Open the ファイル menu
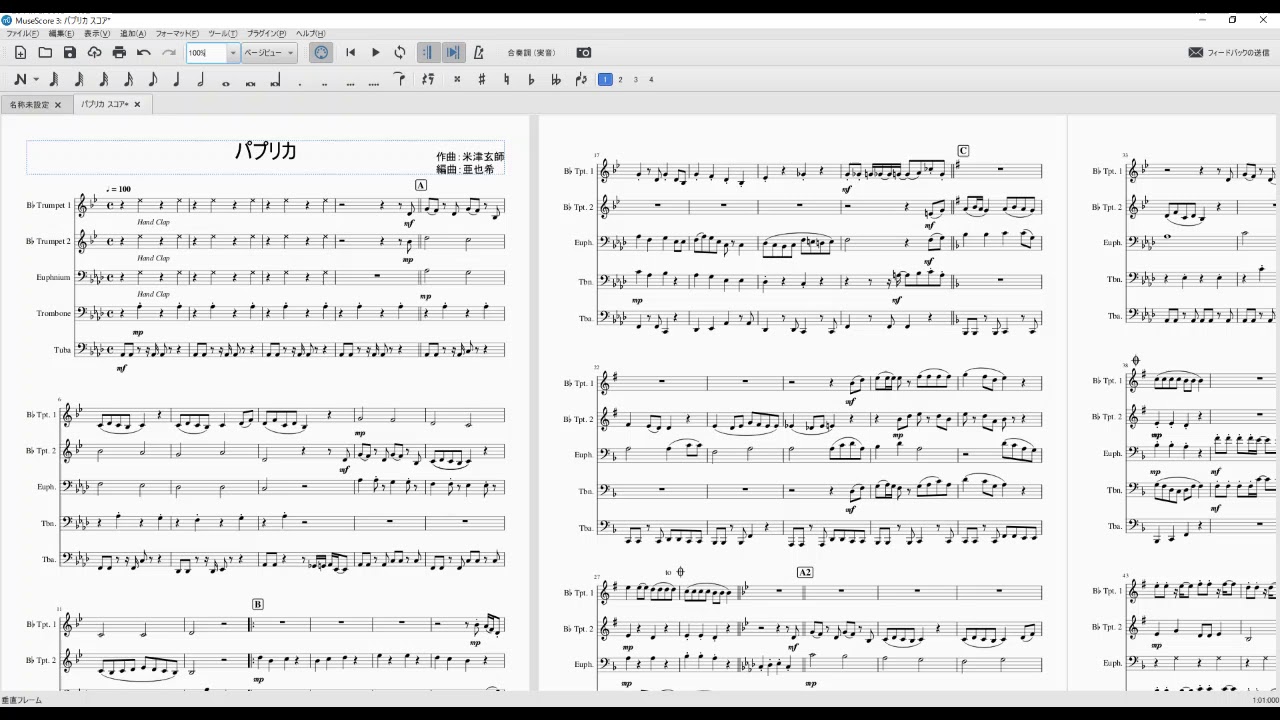This screenshot has height=720, width=1280. 22,34
